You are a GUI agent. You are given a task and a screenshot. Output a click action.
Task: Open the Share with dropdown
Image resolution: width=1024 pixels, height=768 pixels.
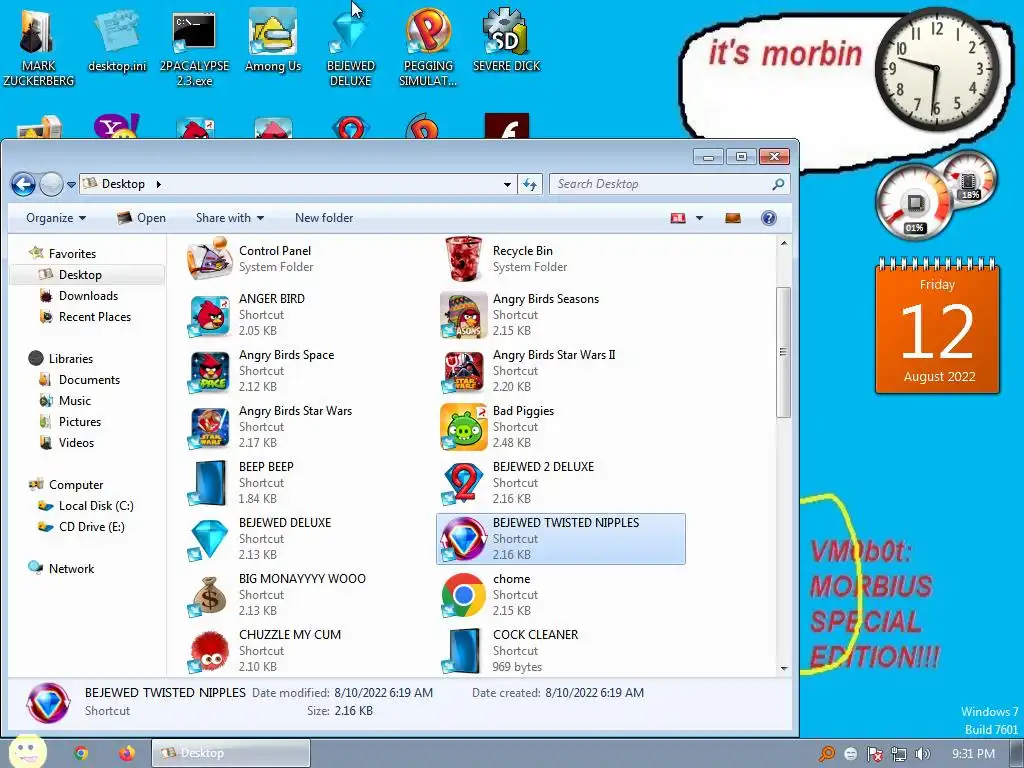230,218
